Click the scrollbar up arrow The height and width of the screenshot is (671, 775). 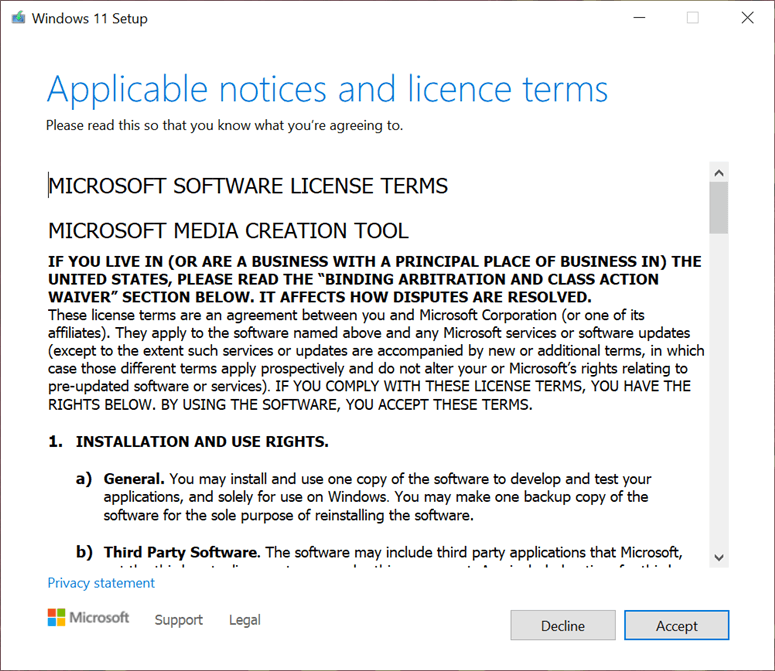pos(719,172)
